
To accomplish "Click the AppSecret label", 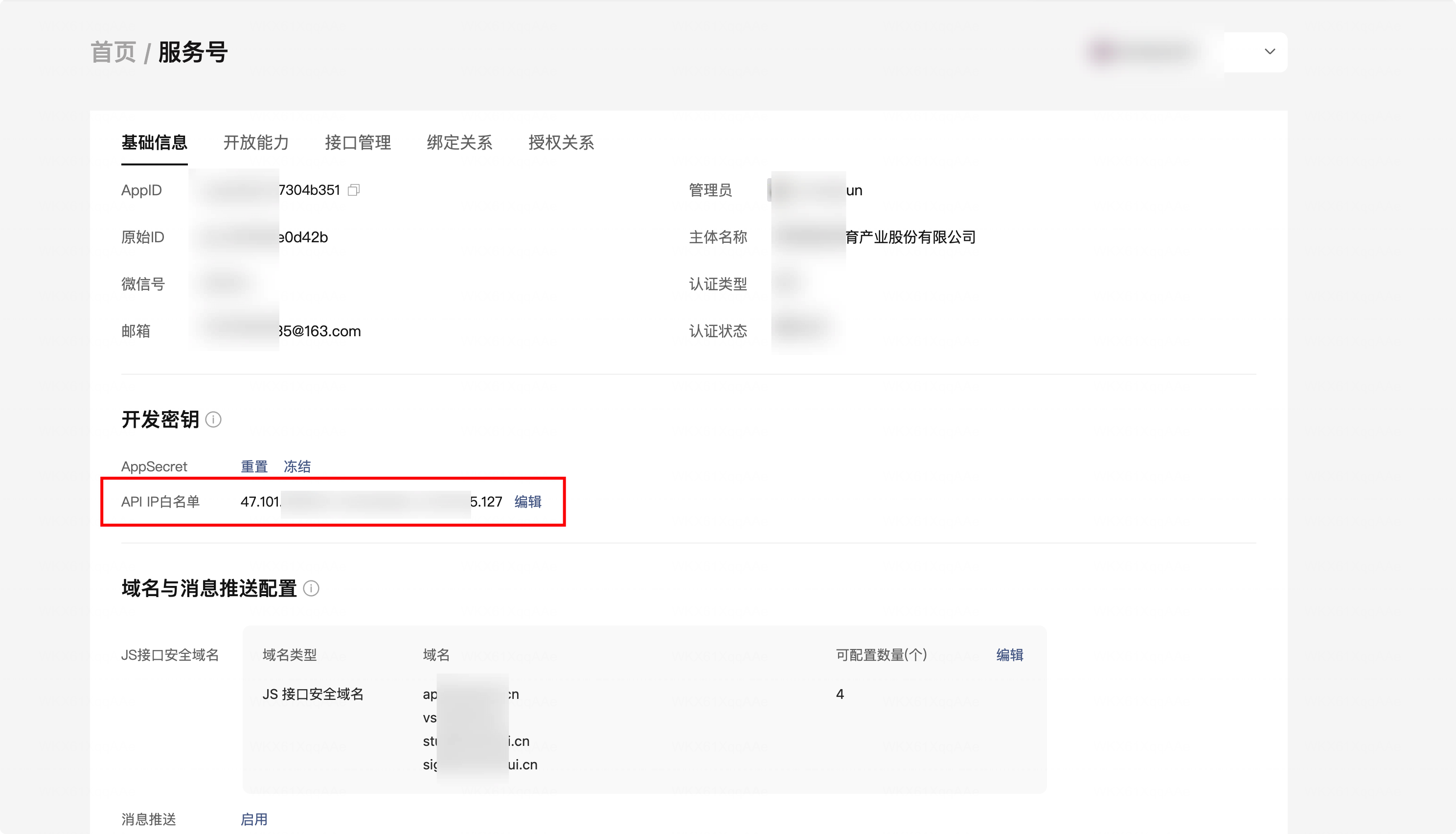I will [x=154, y=467].
